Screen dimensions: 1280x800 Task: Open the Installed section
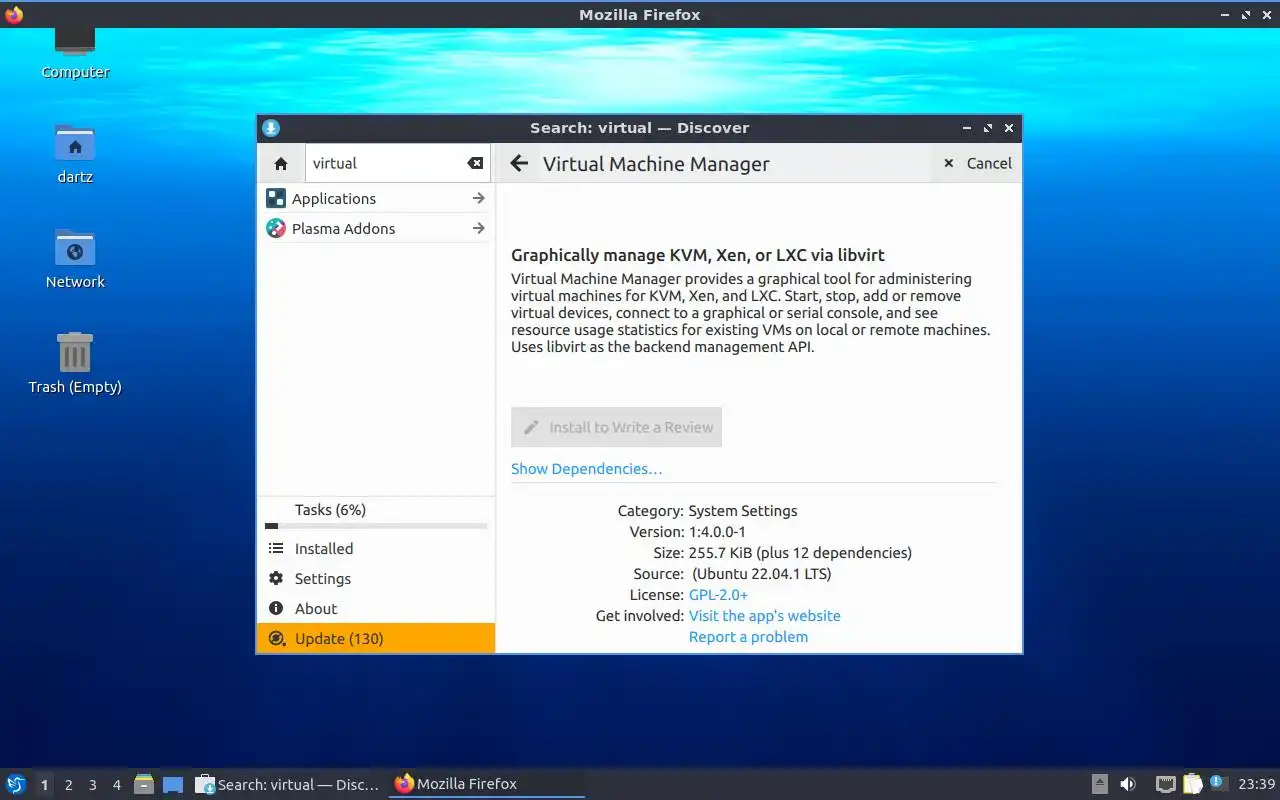pyautogui.click(x=376, y=548)
